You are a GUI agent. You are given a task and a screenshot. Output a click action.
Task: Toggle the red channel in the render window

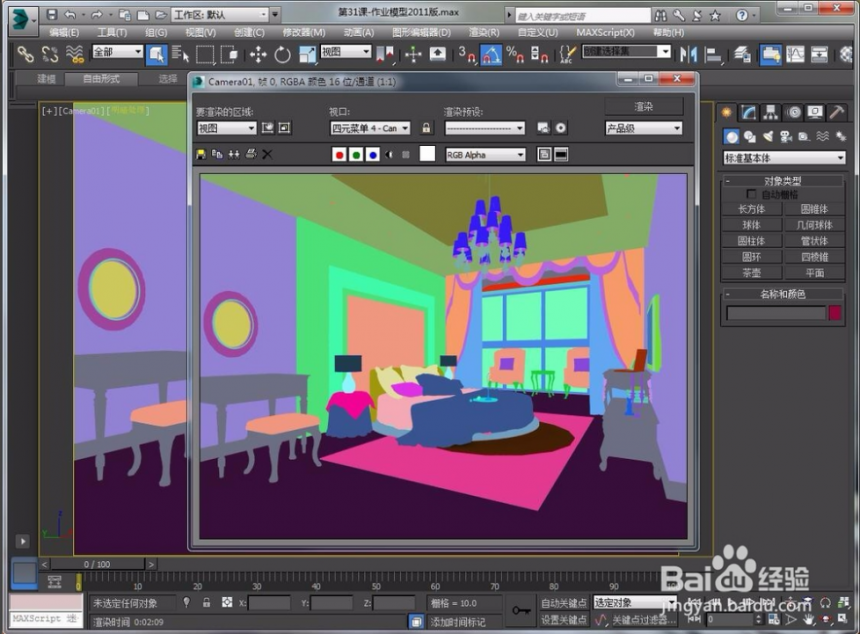[x=340, y=155]
